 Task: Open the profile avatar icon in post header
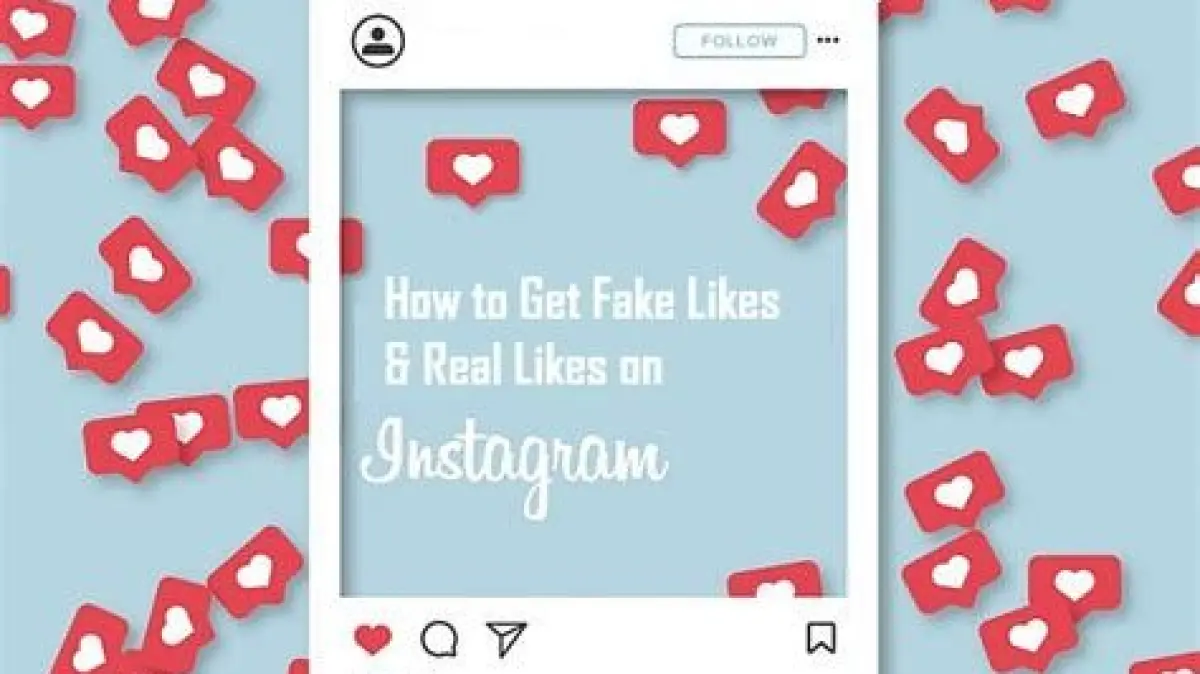(378, 40)
